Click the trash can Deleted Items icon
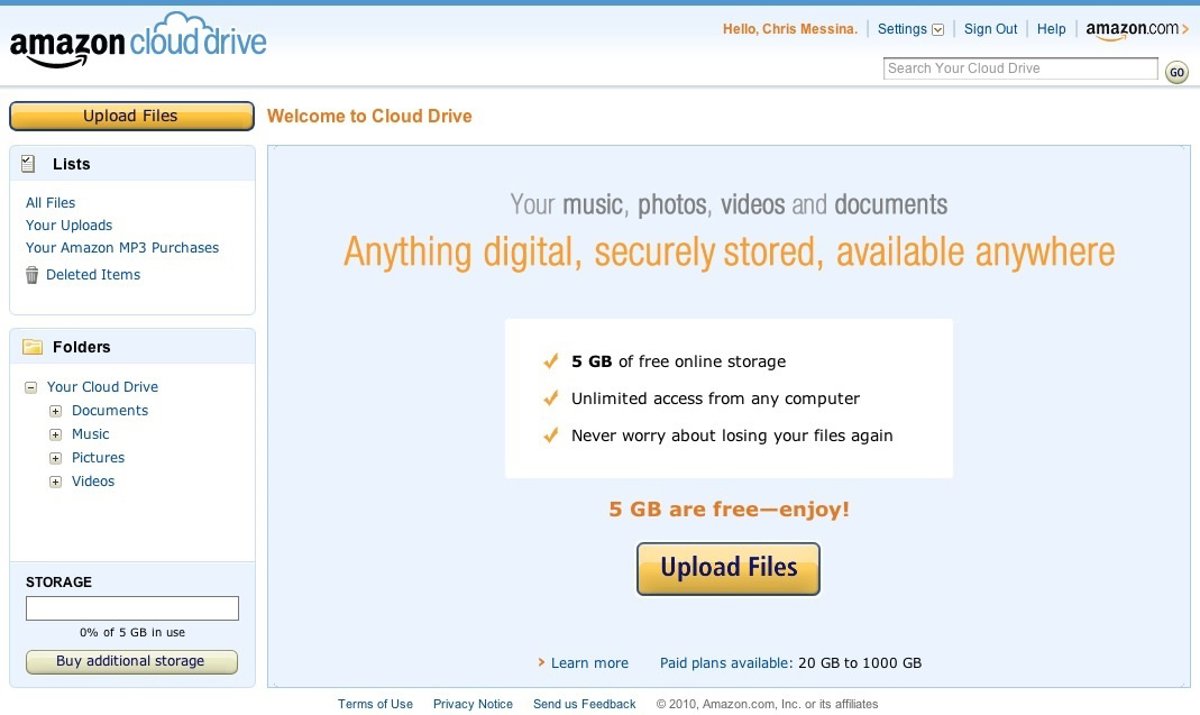Image resolution: width=1200 pixels, height=715 pixels. (32, 275)
